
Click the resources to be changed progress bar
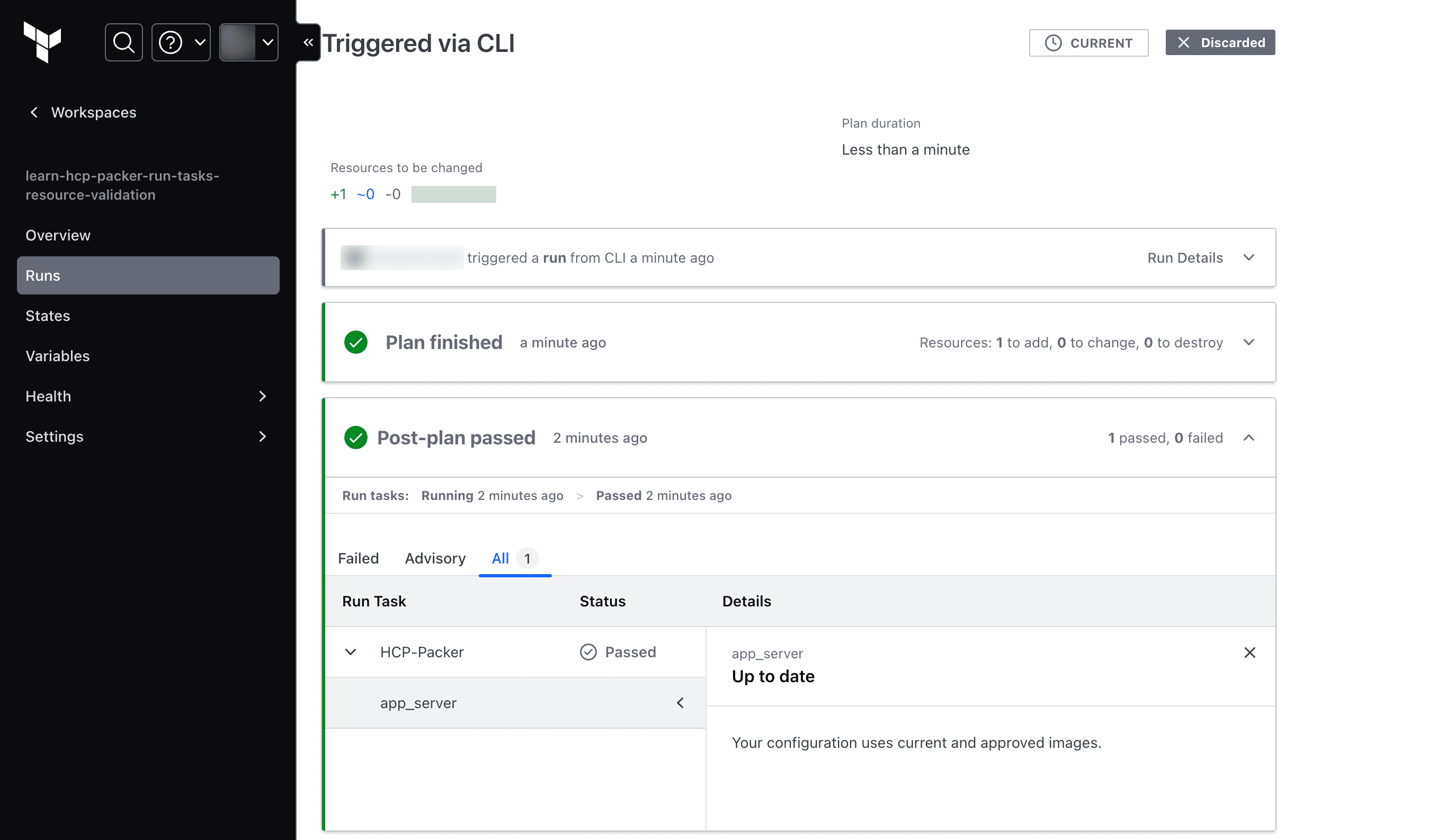click(454, 193)
